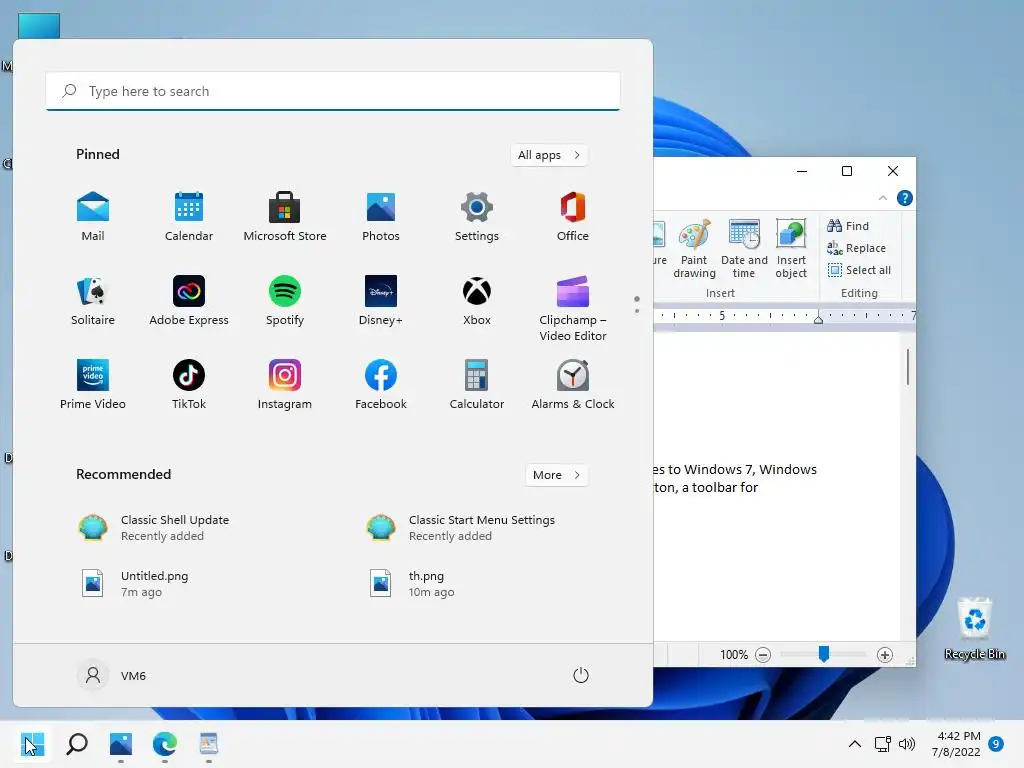Open the Xbox app
Image resolution: width=1024 pixels, height=768 pixels.
[x=477, y=300]
